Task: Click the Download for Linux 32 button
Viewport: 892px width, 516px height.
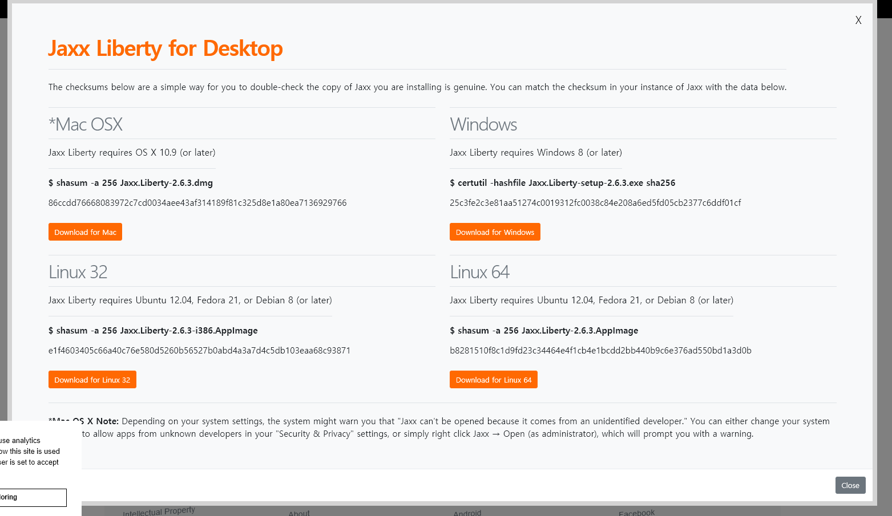Action: point(92,379)
